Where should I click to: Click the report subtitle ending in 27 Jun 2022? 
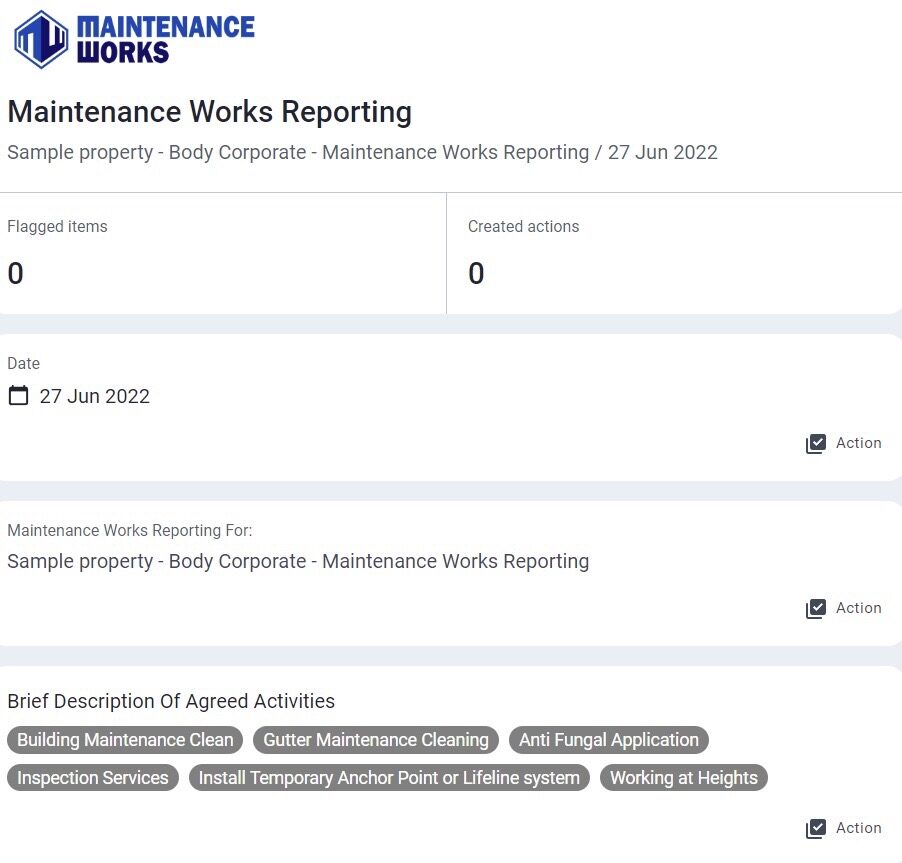pyautogui.click(x=362, y=152)
